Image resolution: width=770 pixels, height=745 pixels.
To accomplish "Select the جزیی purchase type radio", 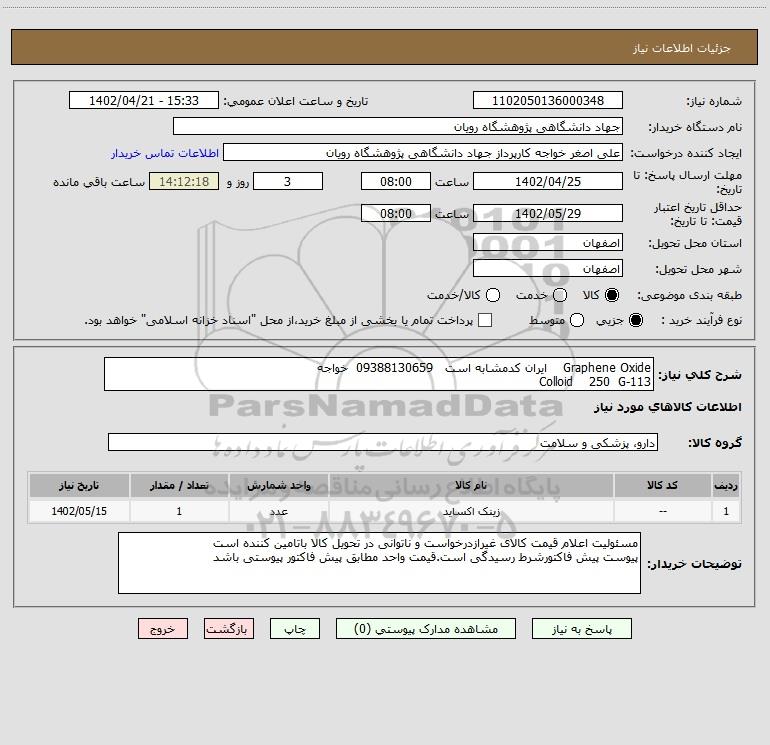I will [x=635, y=320].
